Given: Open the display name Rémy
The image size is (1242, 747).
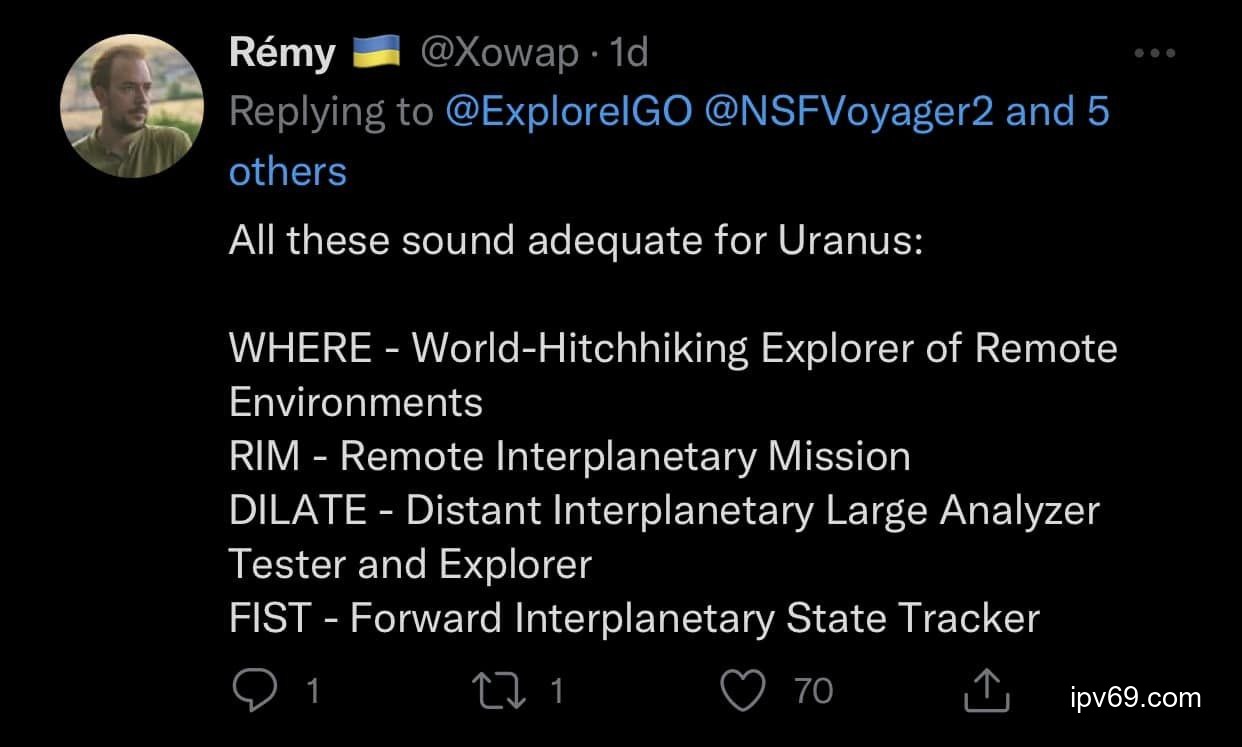Looking at the screenshot, I should pyautogui.click(x=282, y=53).
